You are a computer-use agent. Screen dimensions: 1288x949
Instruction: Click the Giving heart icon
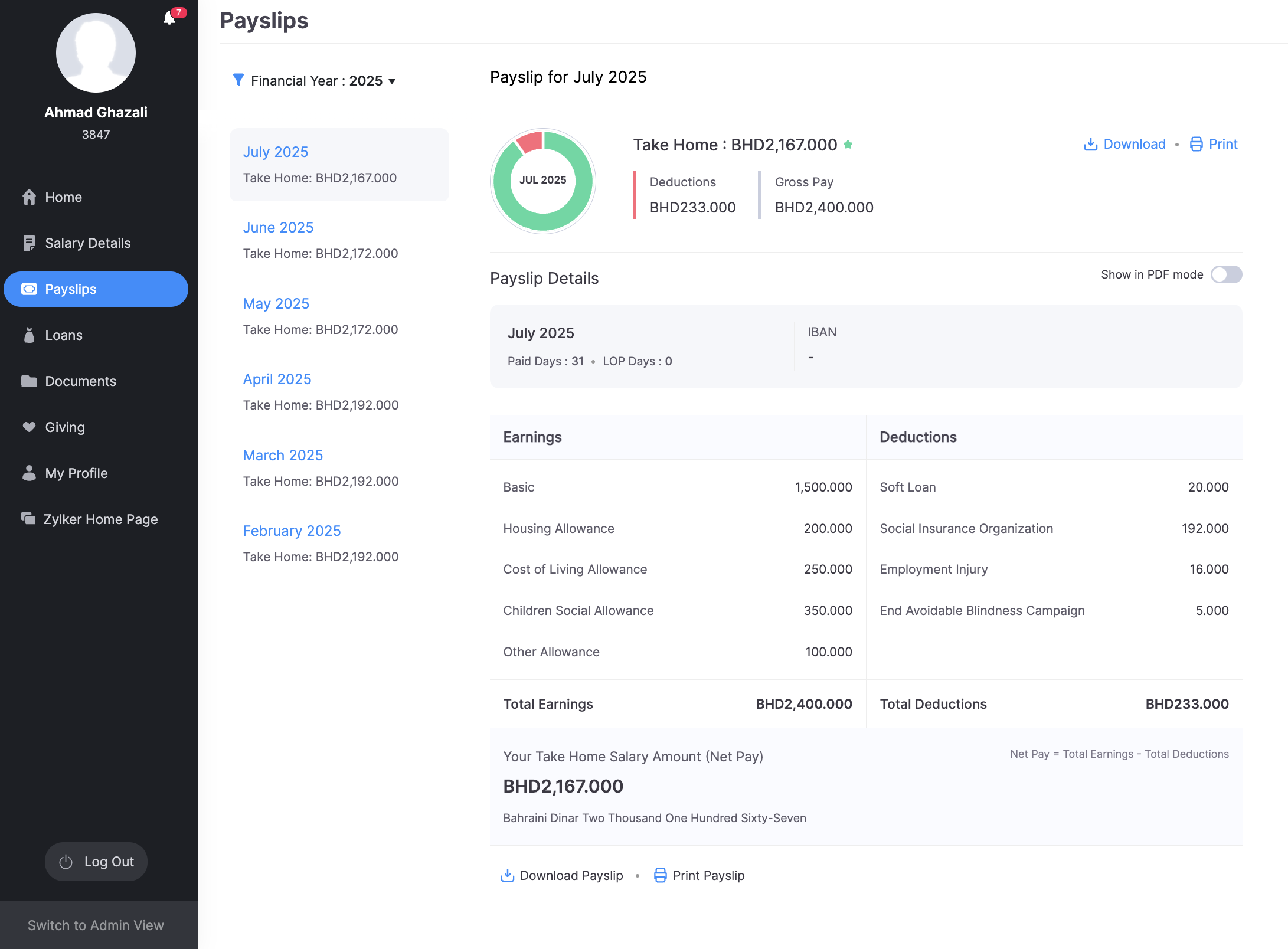click(29, 427)
